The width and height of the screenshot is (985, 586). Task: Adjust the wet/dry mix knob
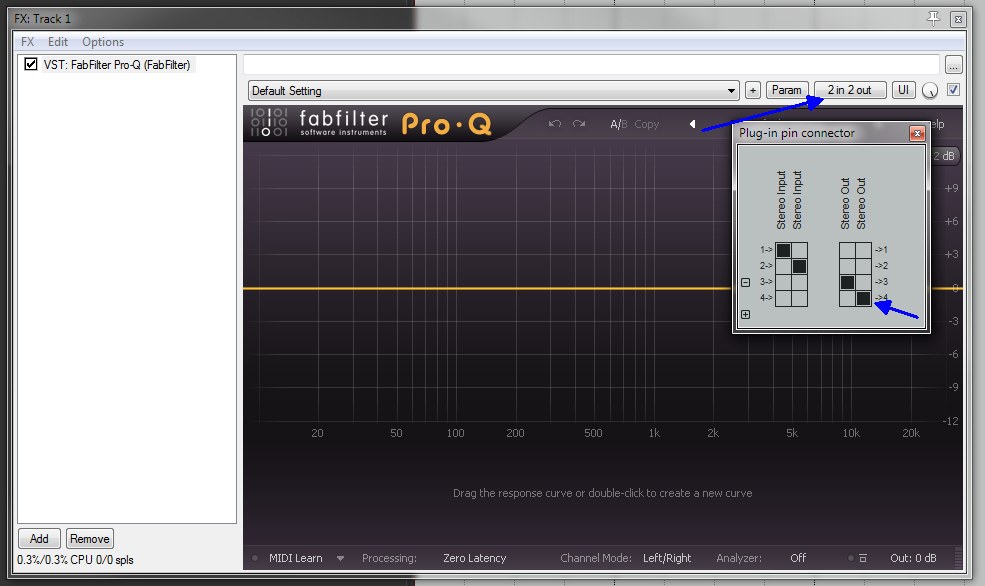click(x=930, y=90)
